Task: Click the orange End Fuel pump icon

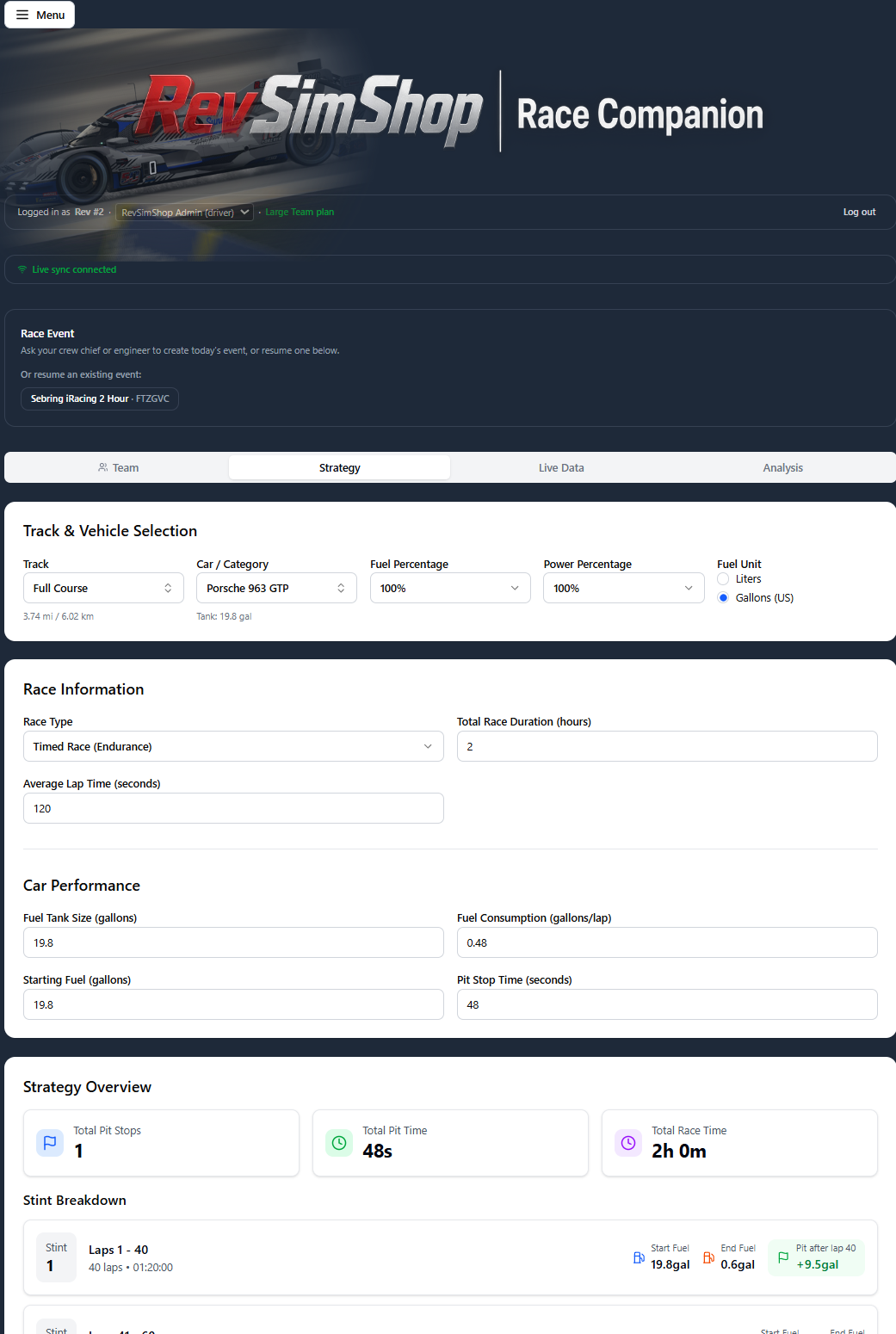Action: coord(708,1257)
